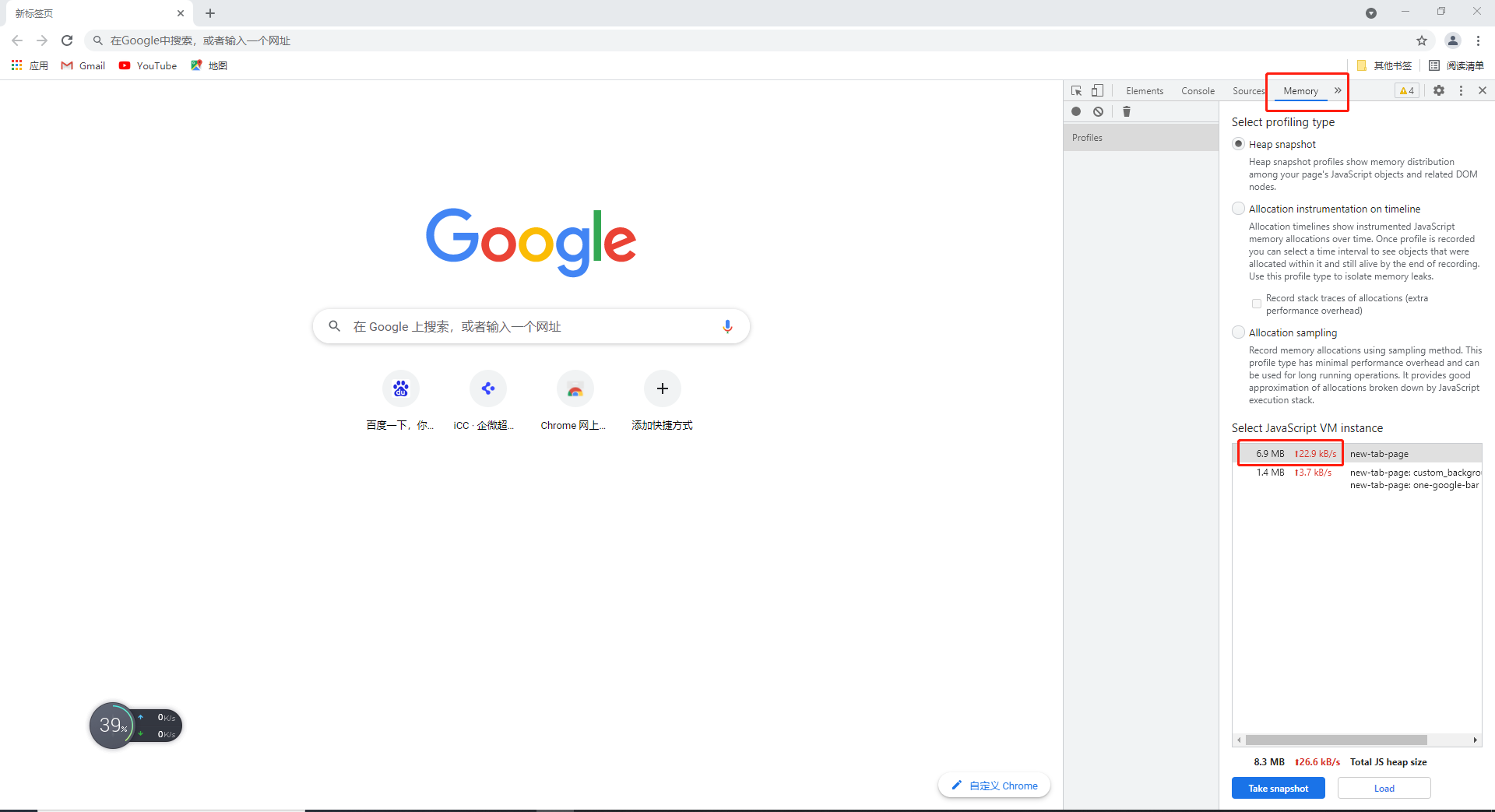
Task: Switch to the Sources tab
Action: 1248,91
